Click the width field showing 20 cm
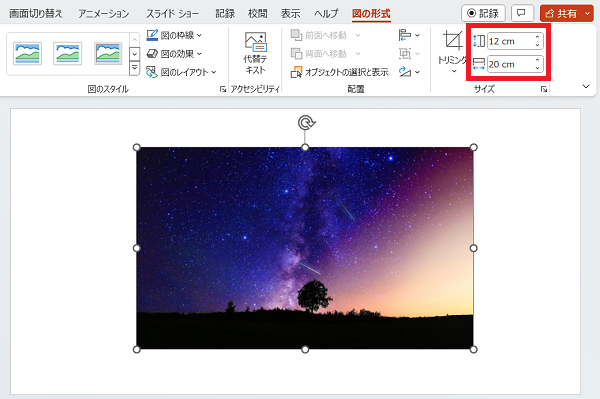Screen dimensions: 600x399 510,64
